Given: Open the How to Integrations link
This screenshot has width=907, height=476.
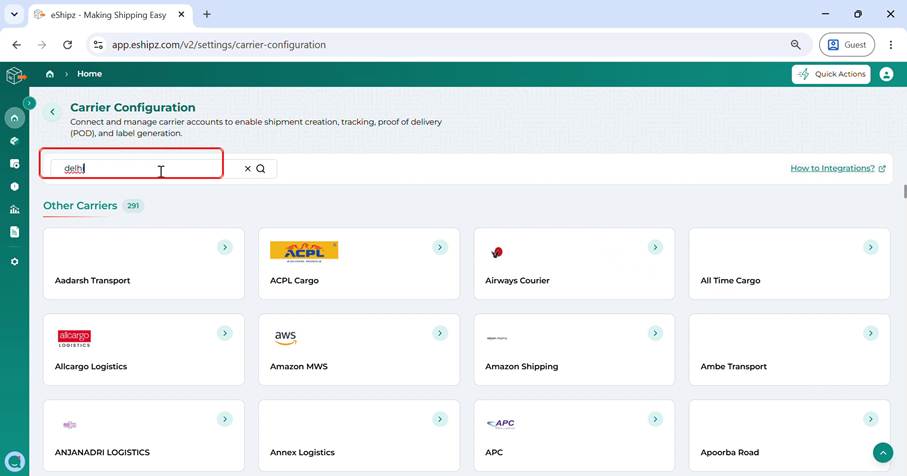Looking at the screenshot, I should (x=838, y=168).
